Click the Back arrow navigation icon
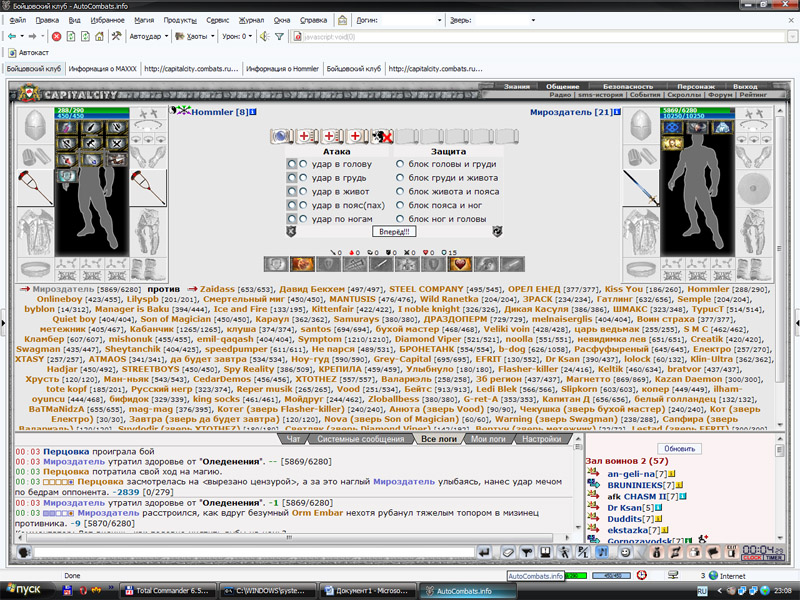800x600 pixels. 12,36
